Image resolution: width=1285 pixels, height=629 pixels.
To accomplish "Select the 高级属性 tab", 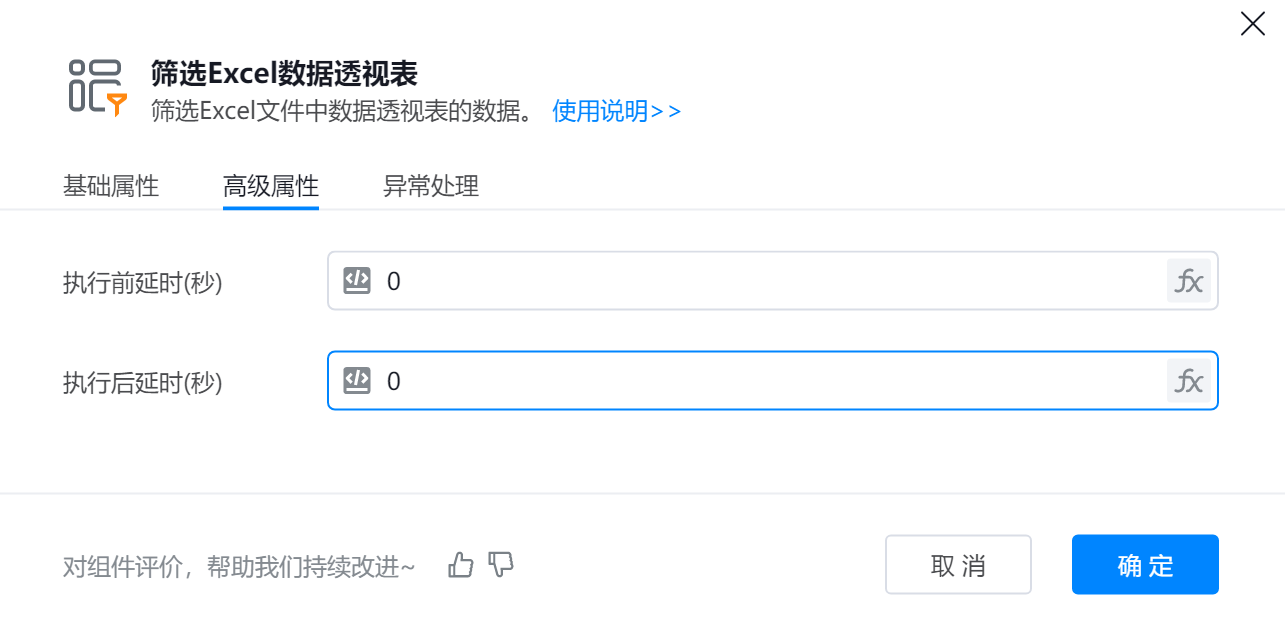I will (x=271, y=186).
